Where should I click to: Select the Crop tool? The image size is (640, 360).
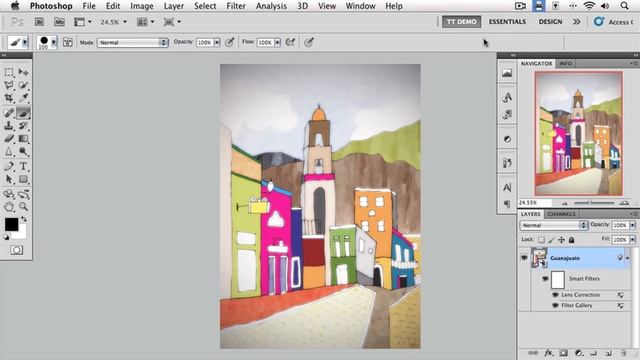click(9, 98)
